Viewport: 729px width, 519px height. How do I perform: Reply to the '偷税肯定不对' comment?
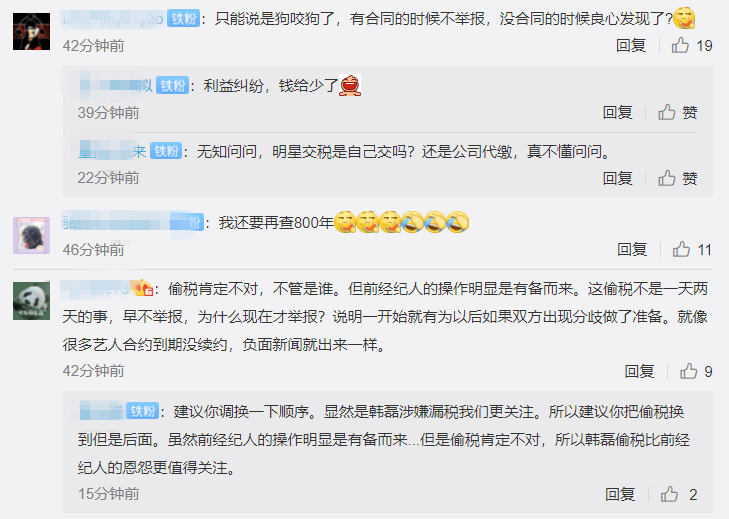(639, 371)
